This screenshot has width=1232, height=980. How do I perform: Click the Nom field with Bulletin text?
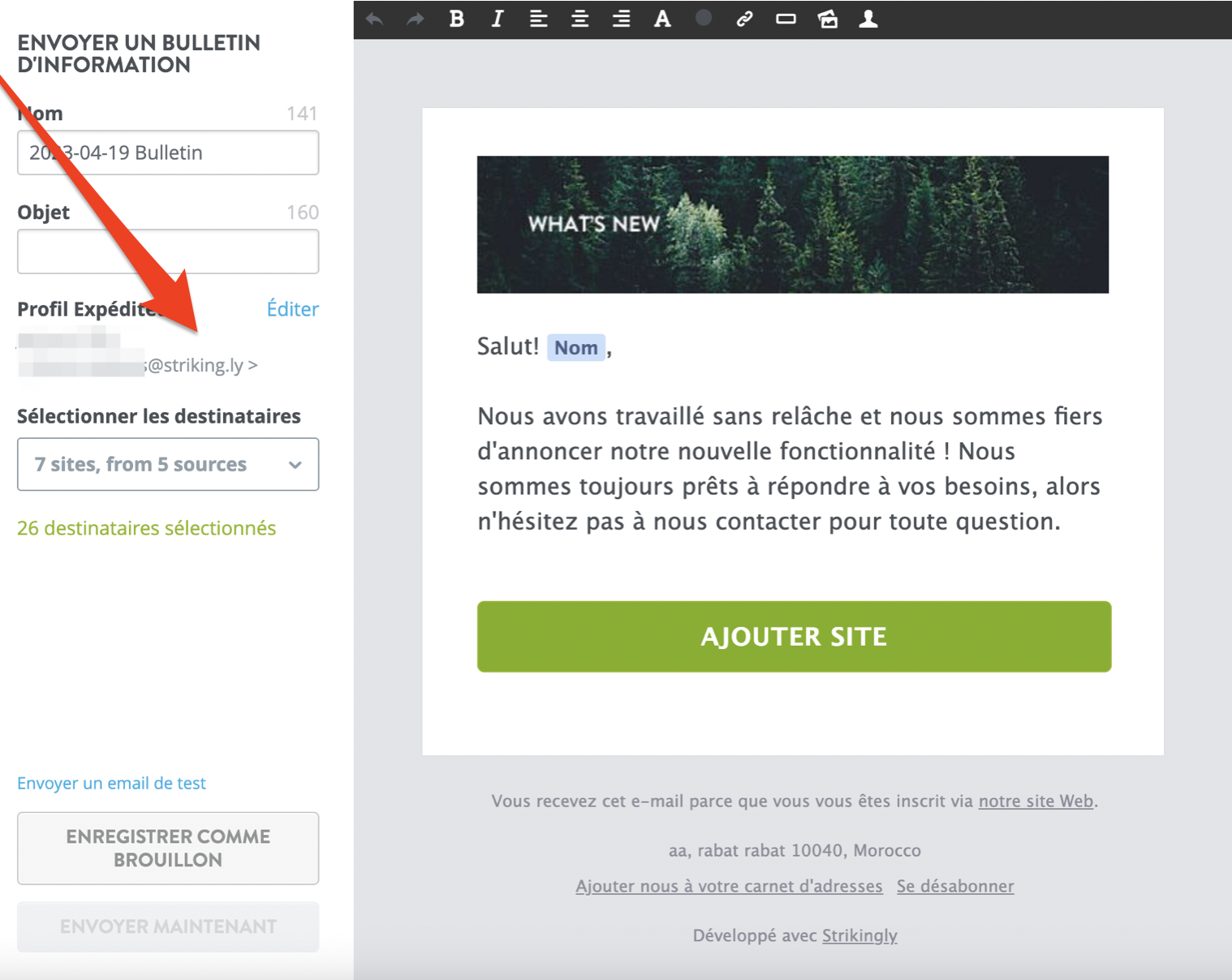point(168,153)
